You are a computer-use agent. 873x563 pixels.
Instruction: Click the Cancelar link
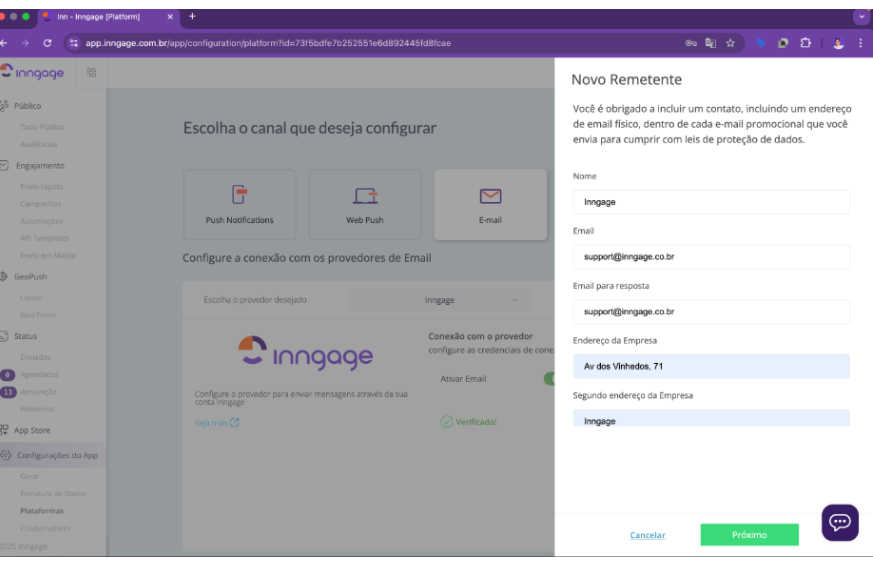click(648, 535)
